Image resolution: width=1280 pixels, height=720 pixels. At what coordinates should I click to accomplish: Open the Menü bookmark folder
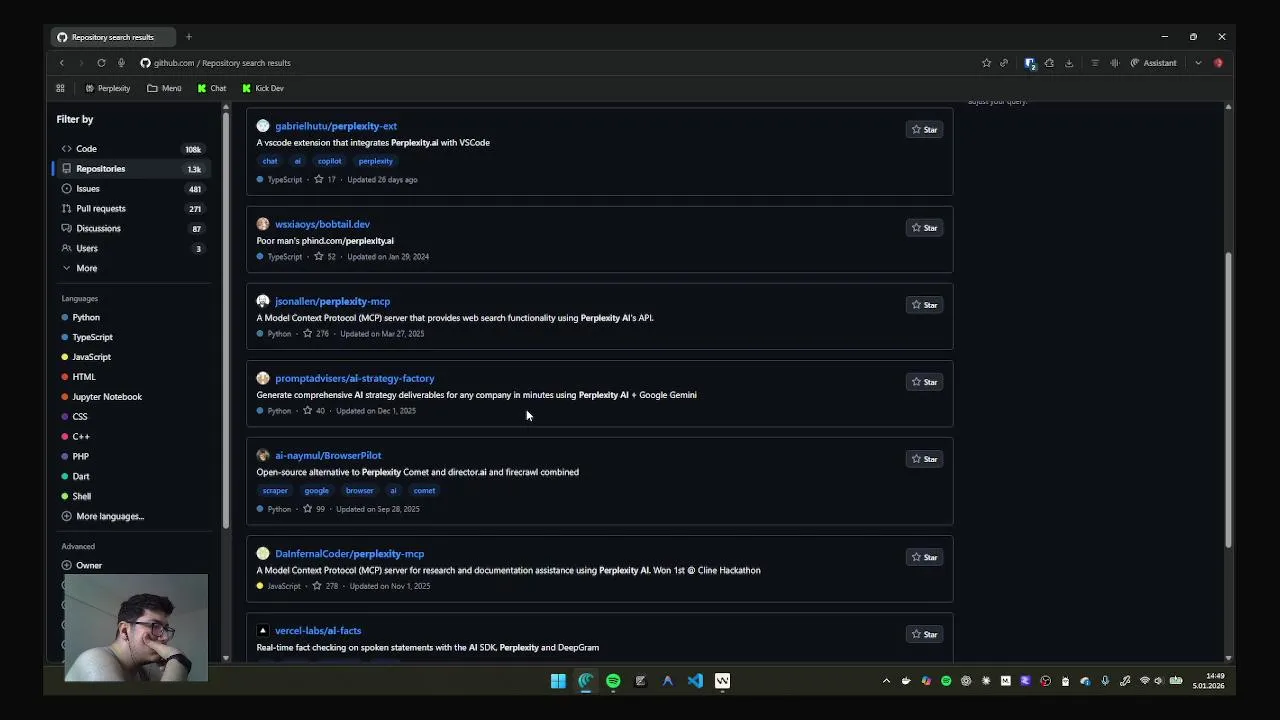164,88
